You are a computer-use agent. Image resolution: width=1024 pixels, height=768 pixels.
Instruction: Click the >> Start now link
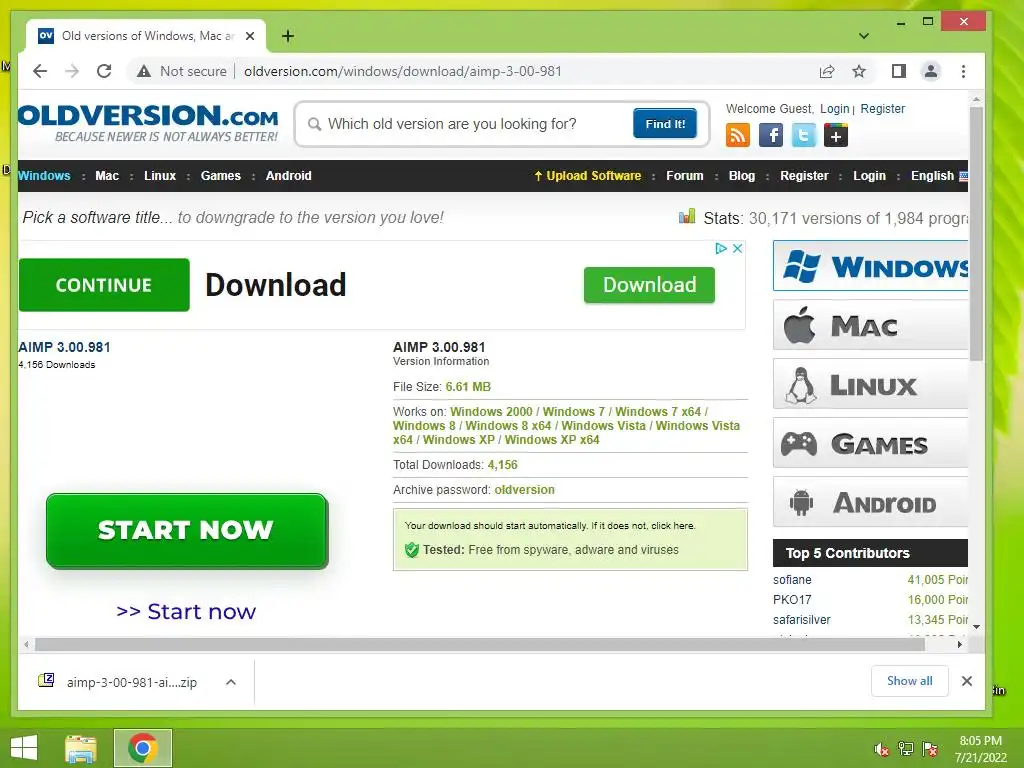click(186, 611)
